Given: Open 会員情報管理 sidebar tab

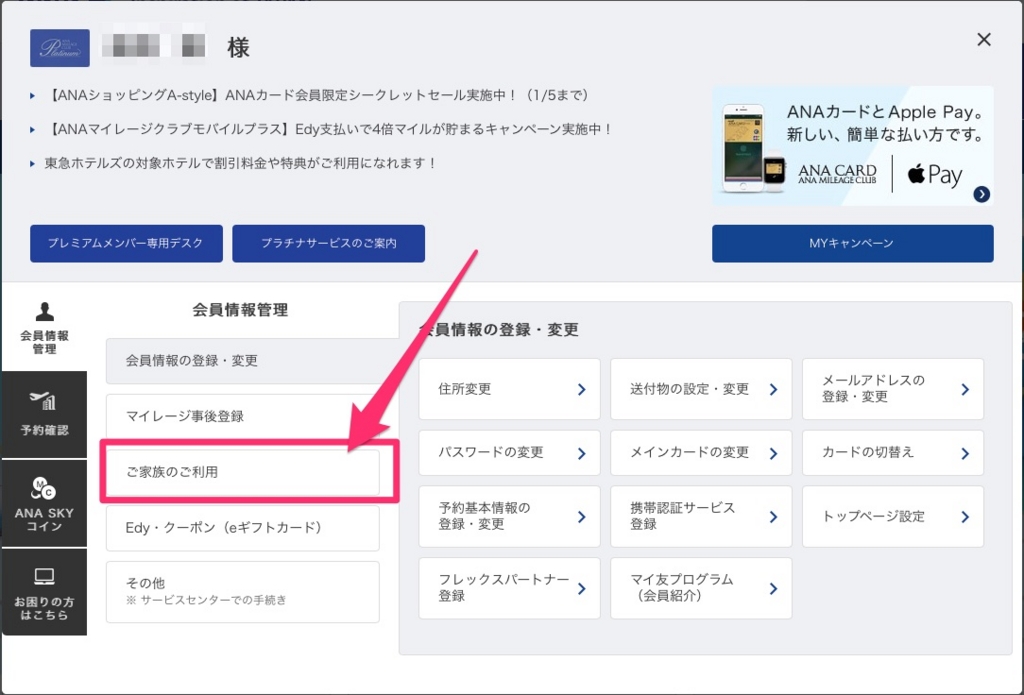Looking at the screenshot, I should click(44, 329).
